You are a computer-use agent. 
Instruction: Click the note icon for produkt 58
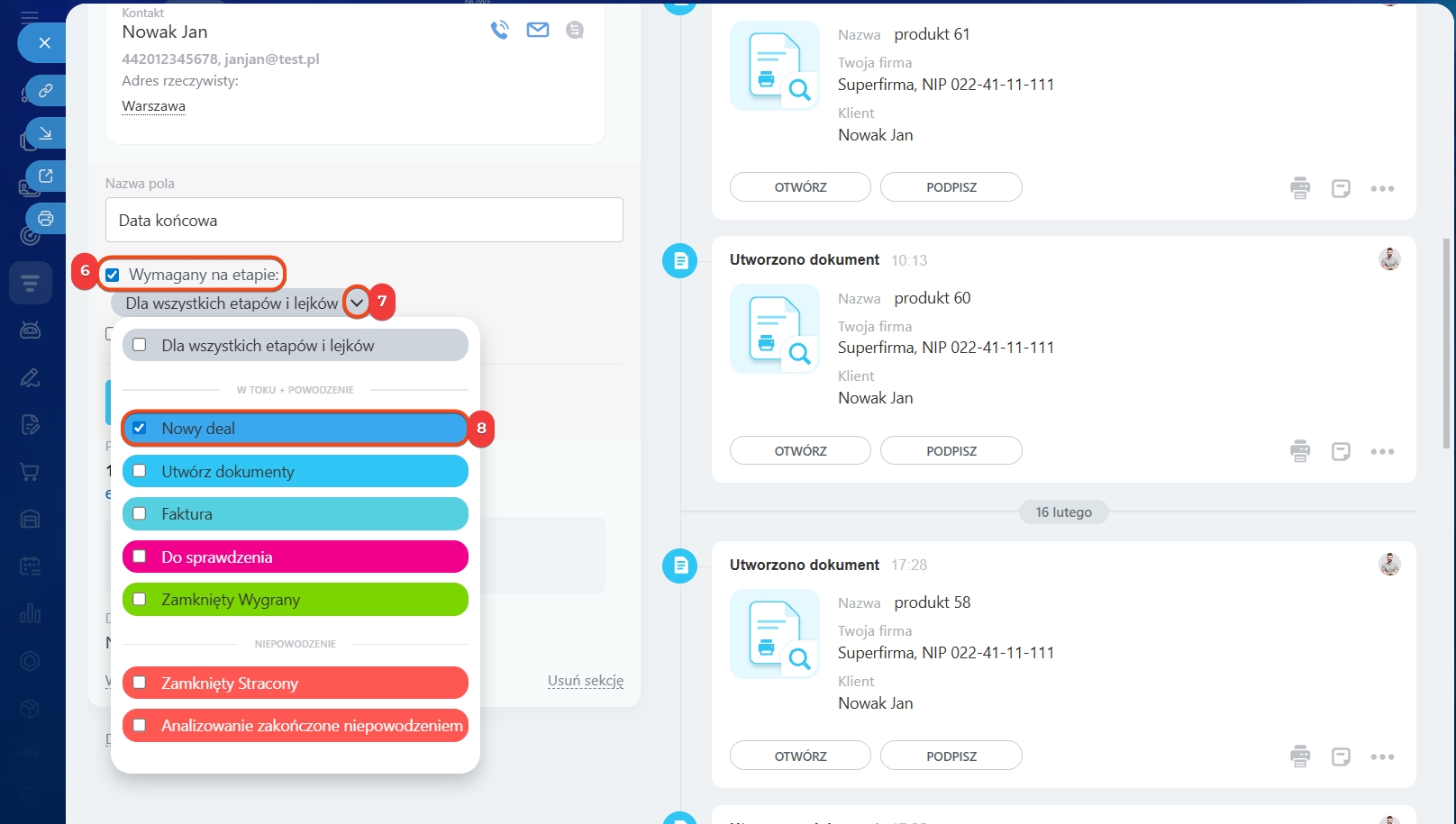pyautogui.click(x=1341, y=757)
